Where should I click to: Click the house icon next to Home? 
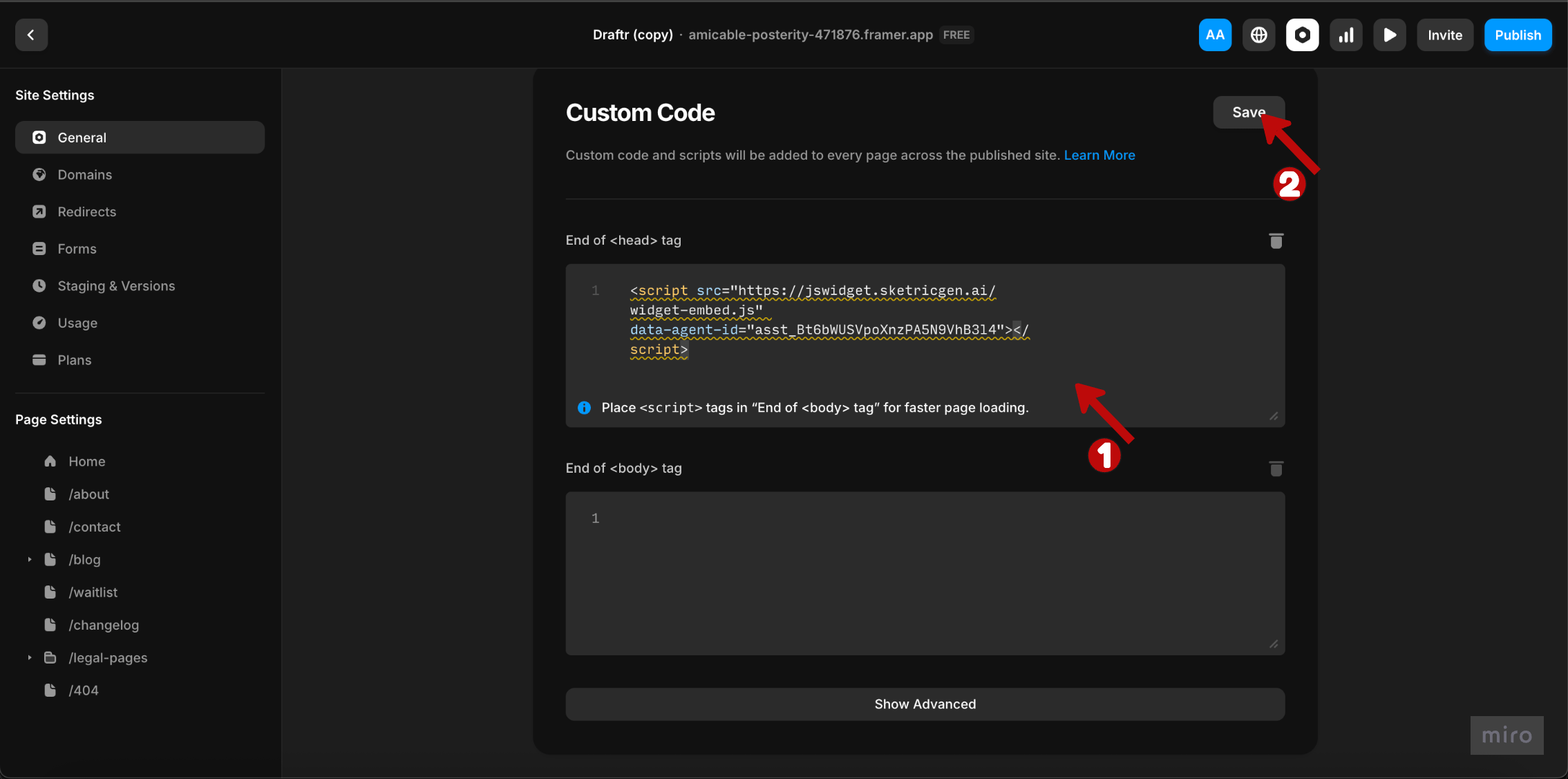click(50, 461)
